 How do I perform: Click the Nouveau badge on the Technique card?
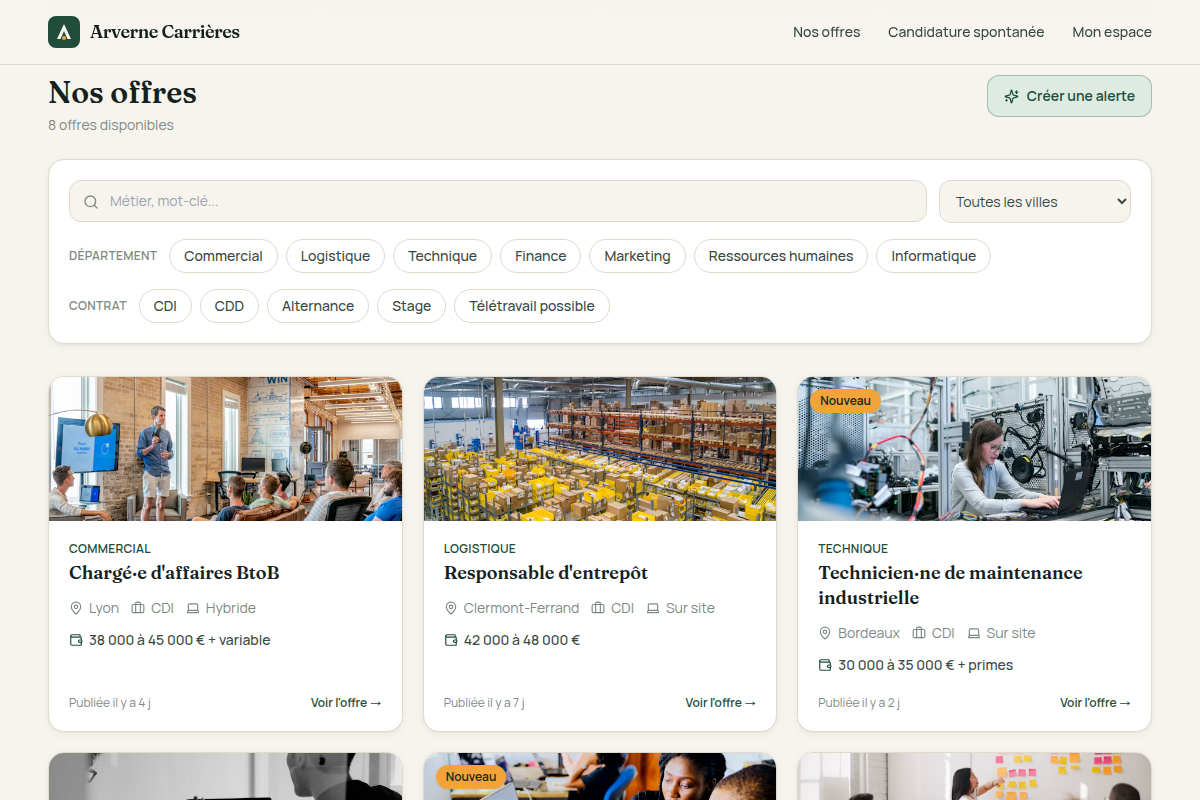coord(846,401)
